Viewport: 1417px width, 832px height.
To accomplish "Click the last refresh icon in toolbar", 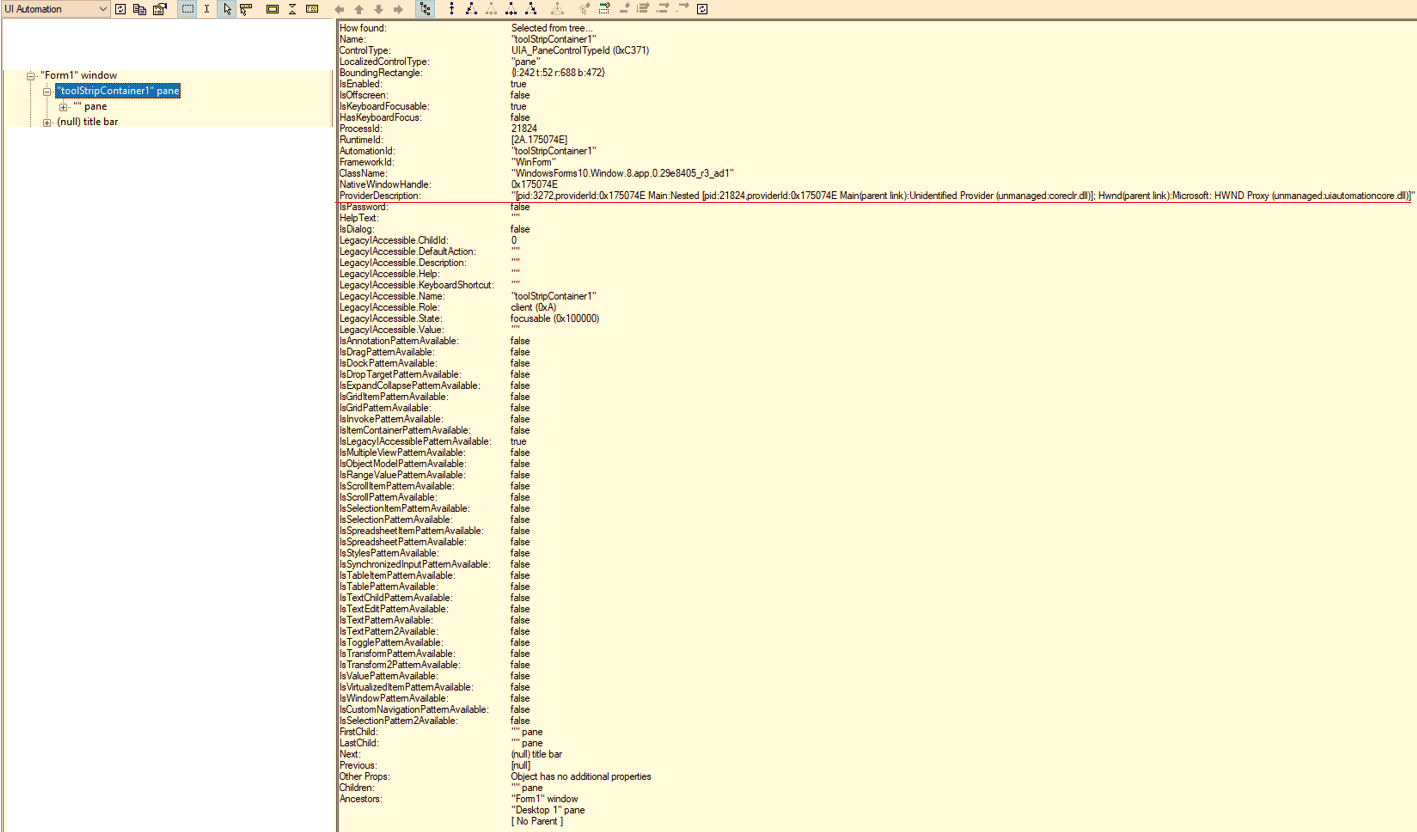I will click(x=702, y=9).
